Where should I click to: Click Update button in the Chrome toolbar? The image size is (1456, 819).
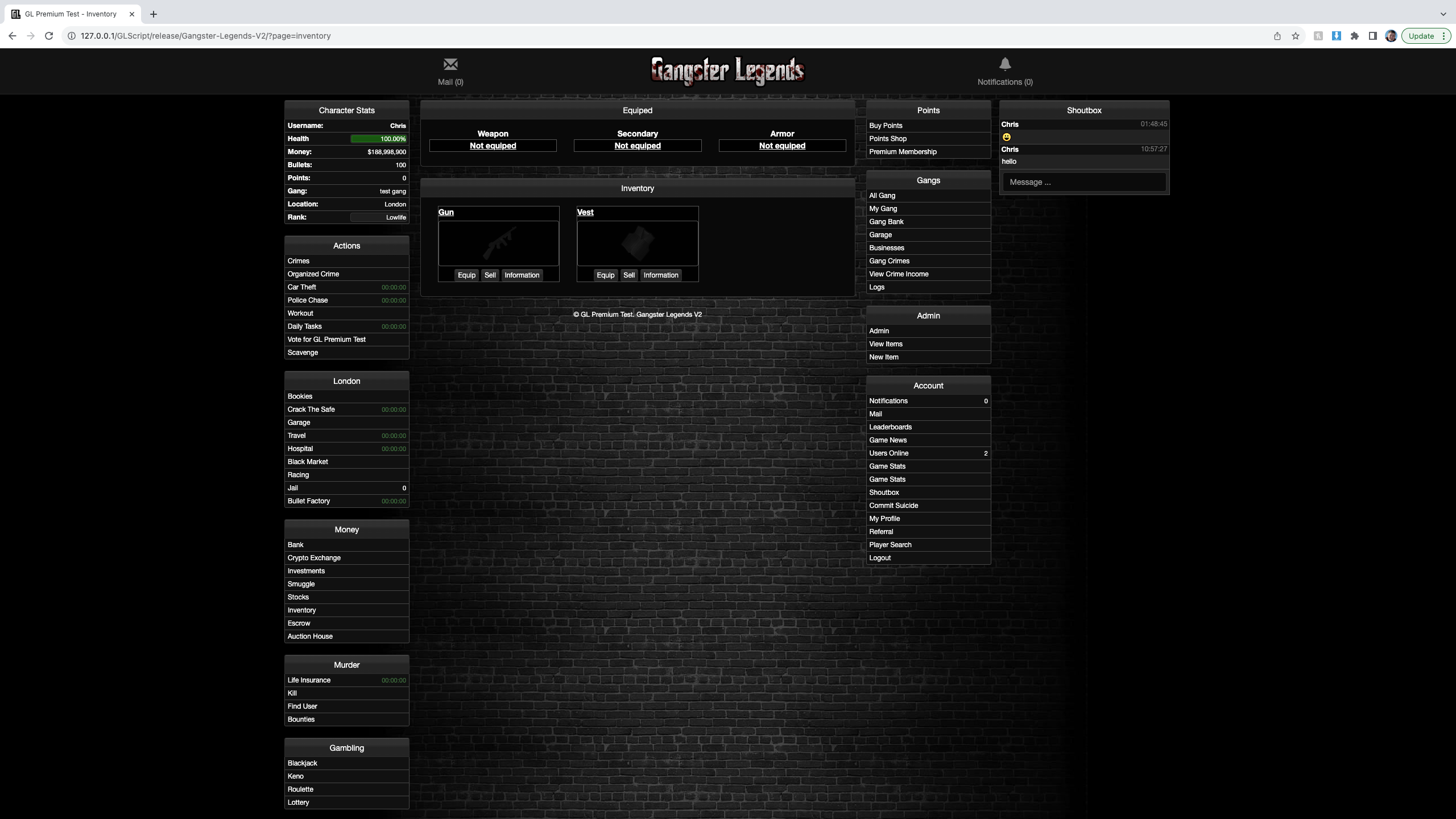(x=1421, y=36)
